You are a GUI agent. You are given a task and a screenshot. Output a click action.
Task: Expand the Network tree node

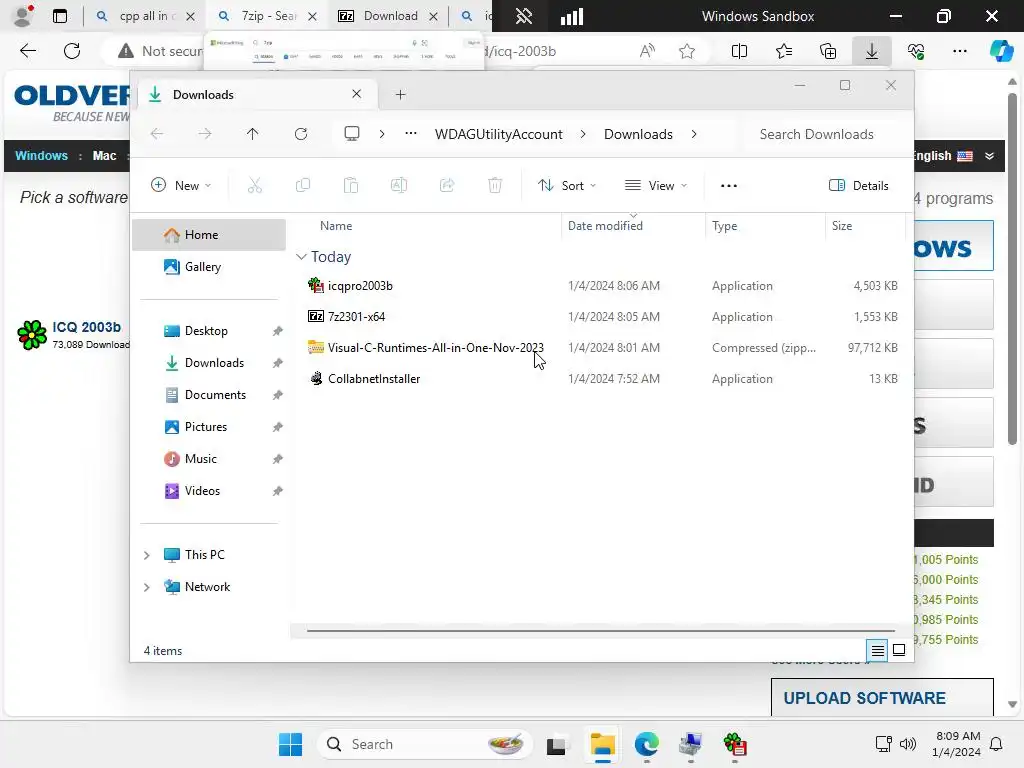[147, 587]
